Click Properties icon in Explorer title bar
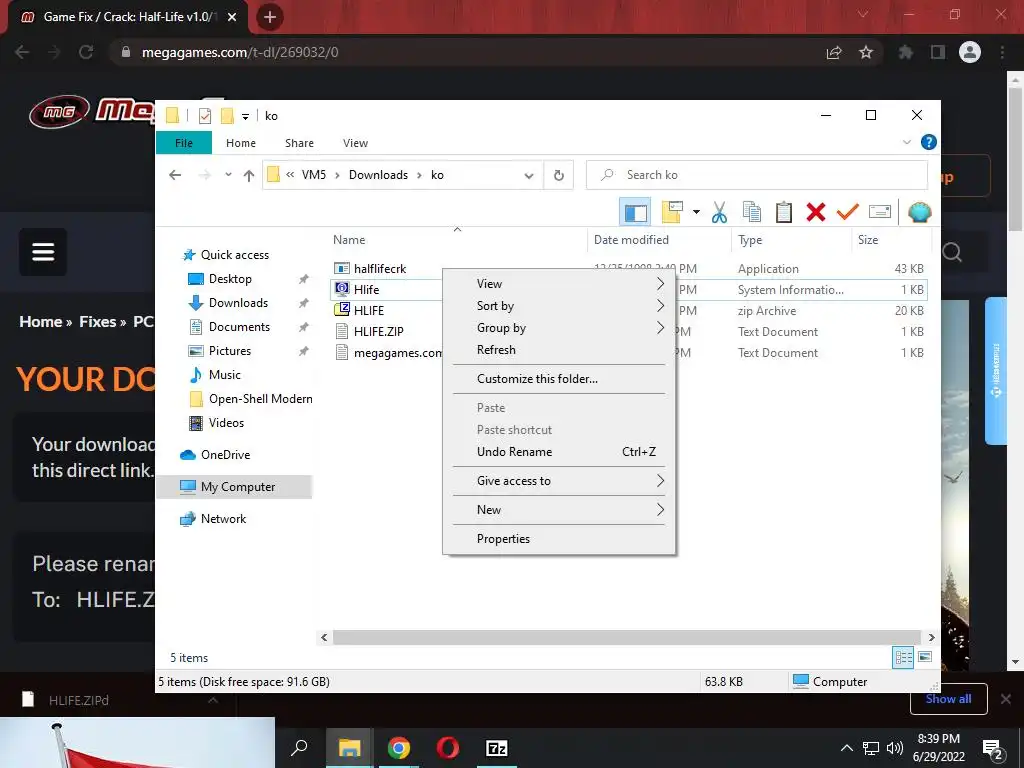Screen dimensions: 1024x768 [205, 116]
